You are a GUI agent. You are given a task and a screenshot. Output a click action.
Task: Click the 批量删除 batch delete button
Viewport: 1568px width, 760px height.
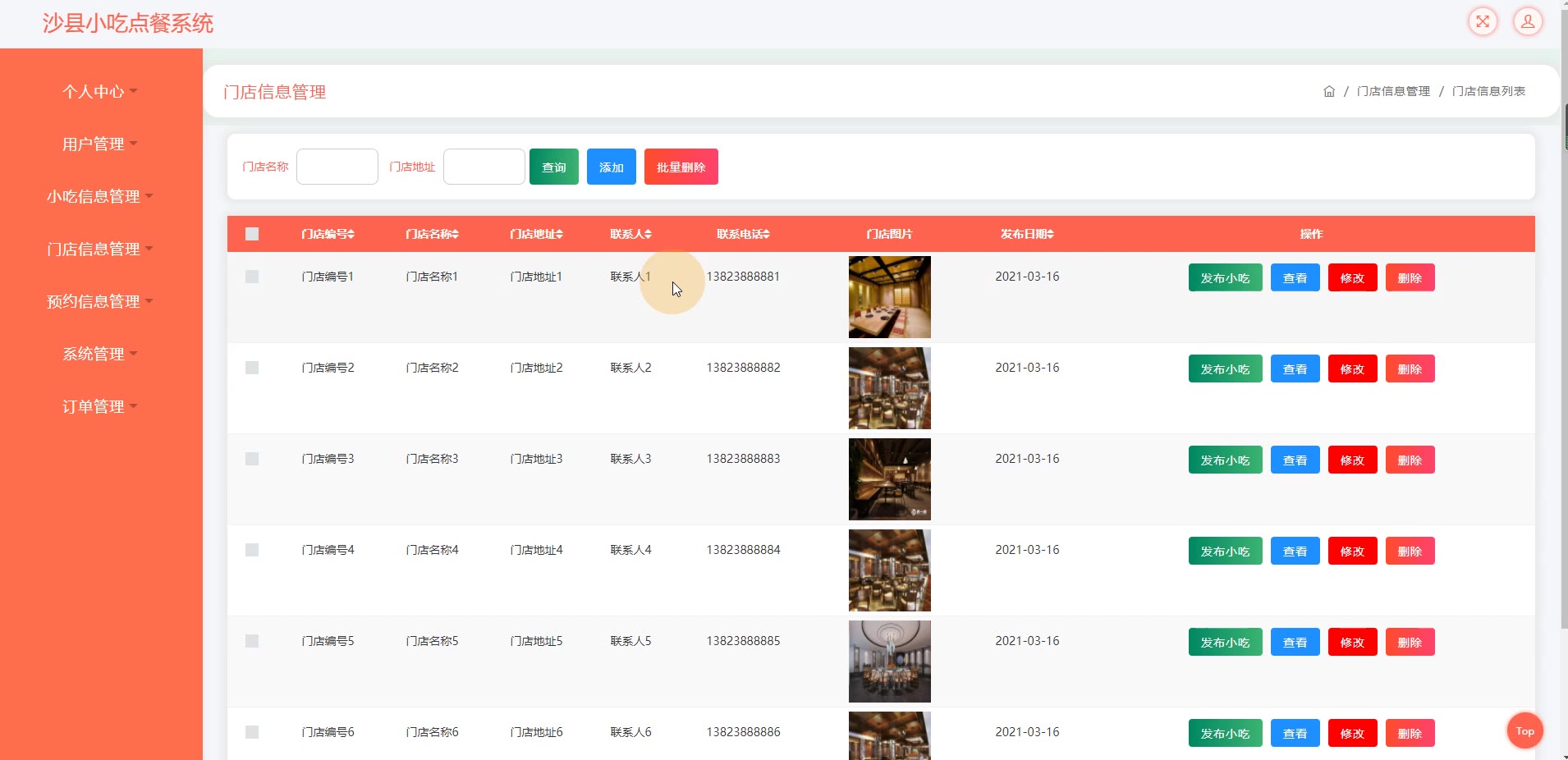point(681,167)
